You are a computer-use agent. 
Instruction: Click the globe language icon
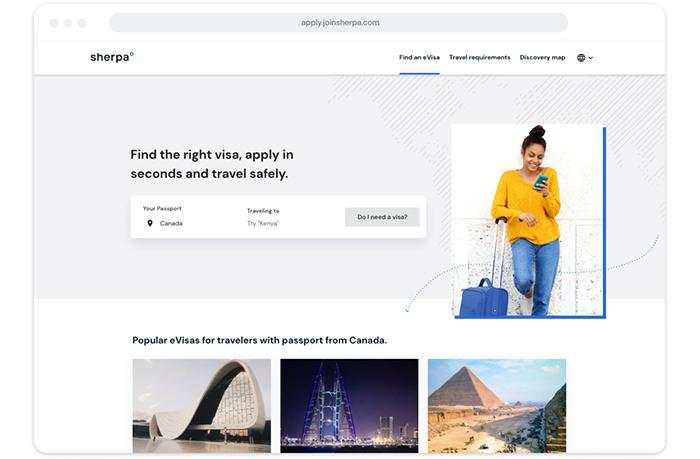581,58
